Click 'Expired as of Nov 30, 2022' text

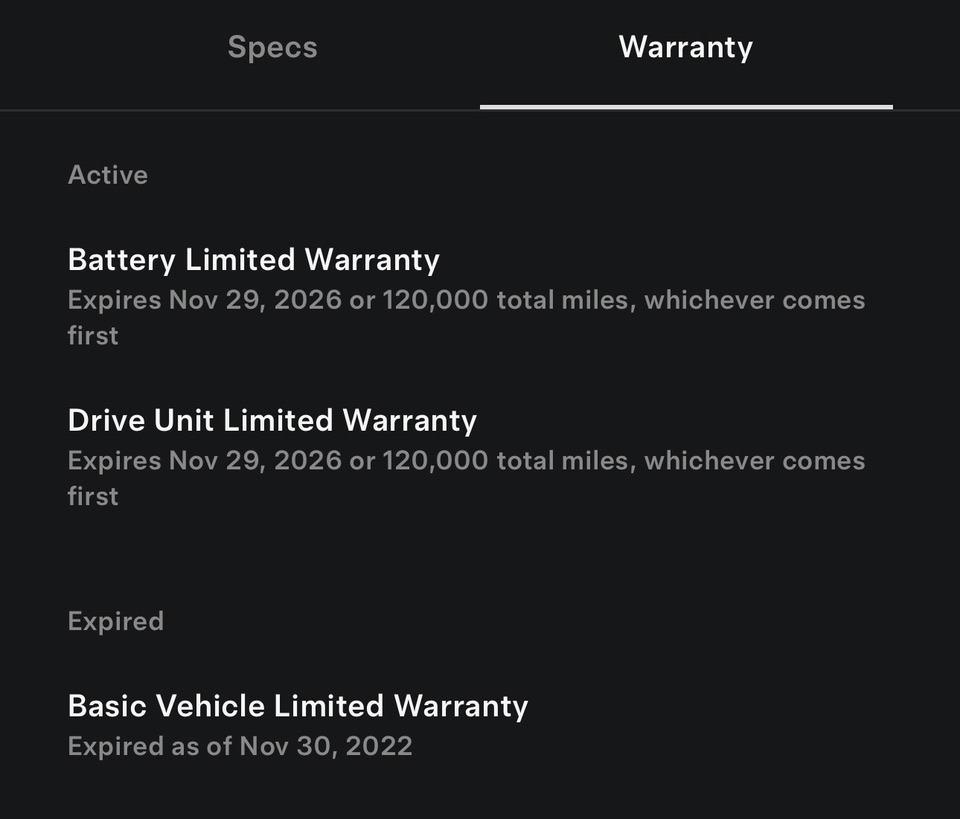point(240,746)
